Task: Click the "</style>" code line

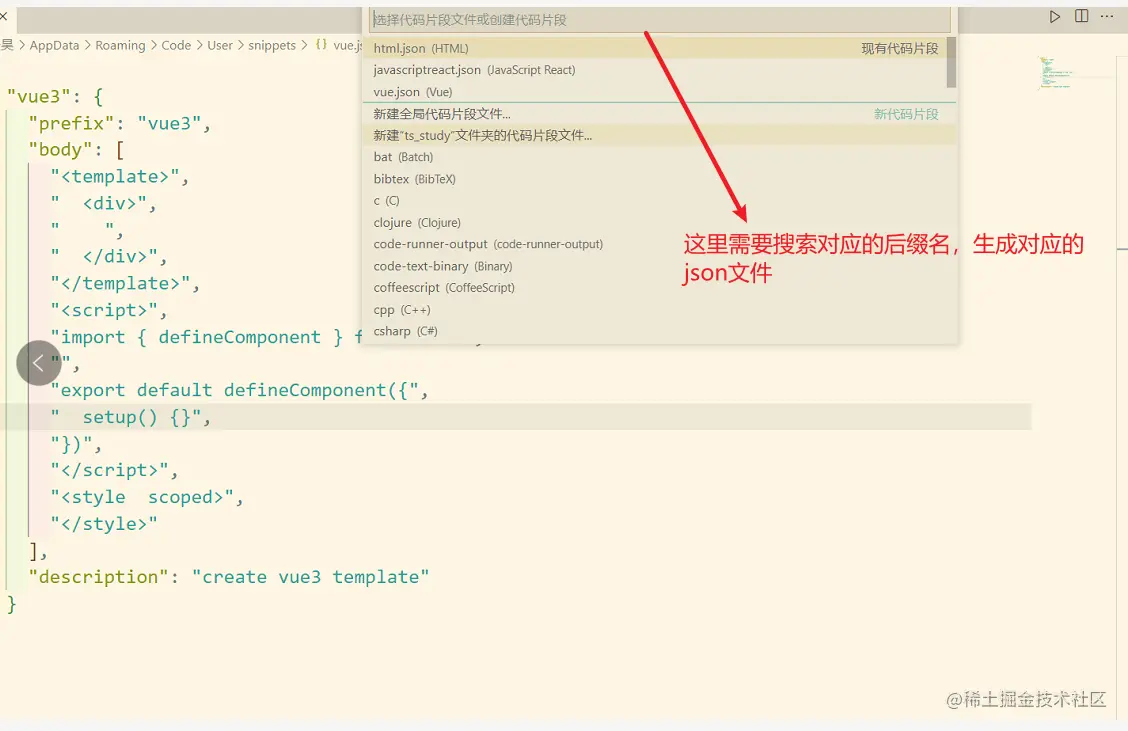Action: pos(104,524)
